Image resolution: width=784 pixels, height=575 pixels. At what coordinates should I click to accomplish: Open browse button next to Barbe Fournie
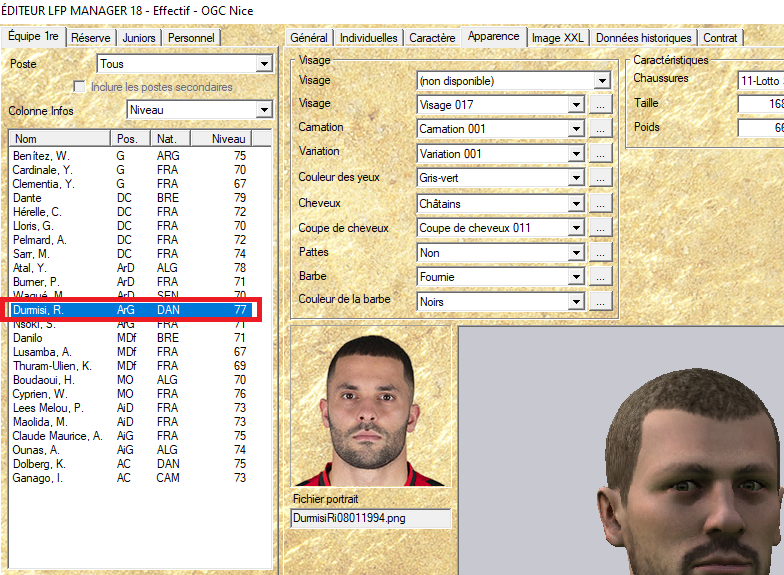tap(600, 277)
